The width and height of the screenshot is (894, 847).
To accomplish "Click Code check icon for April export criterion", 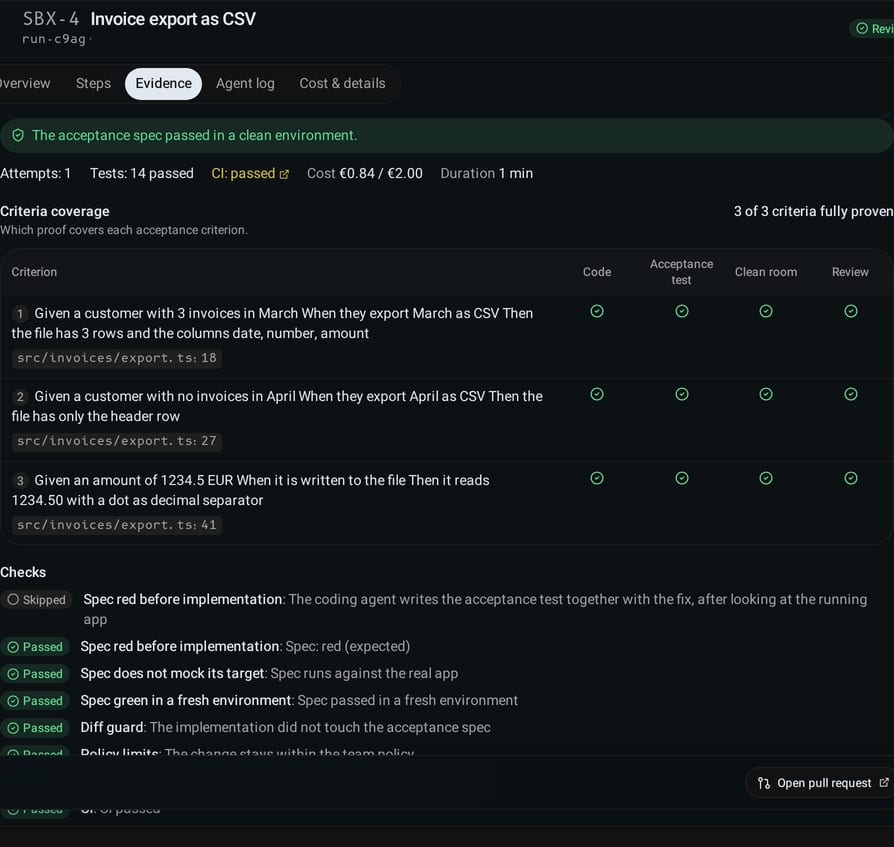I will pyautogui.click(x=597, y=394).
